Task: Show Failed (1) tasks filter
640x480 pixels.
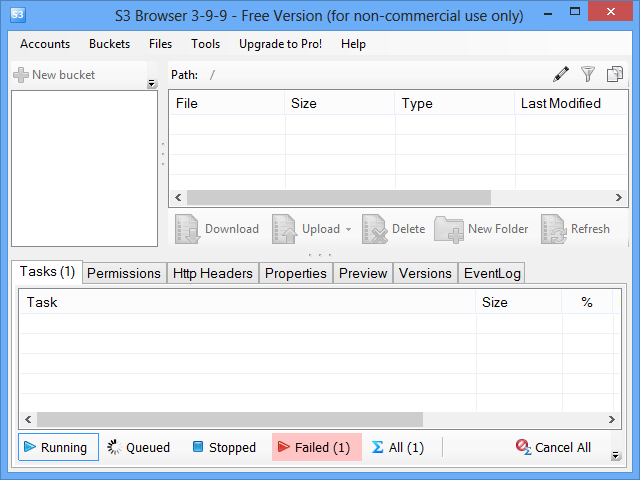Action: pos(317,447)
